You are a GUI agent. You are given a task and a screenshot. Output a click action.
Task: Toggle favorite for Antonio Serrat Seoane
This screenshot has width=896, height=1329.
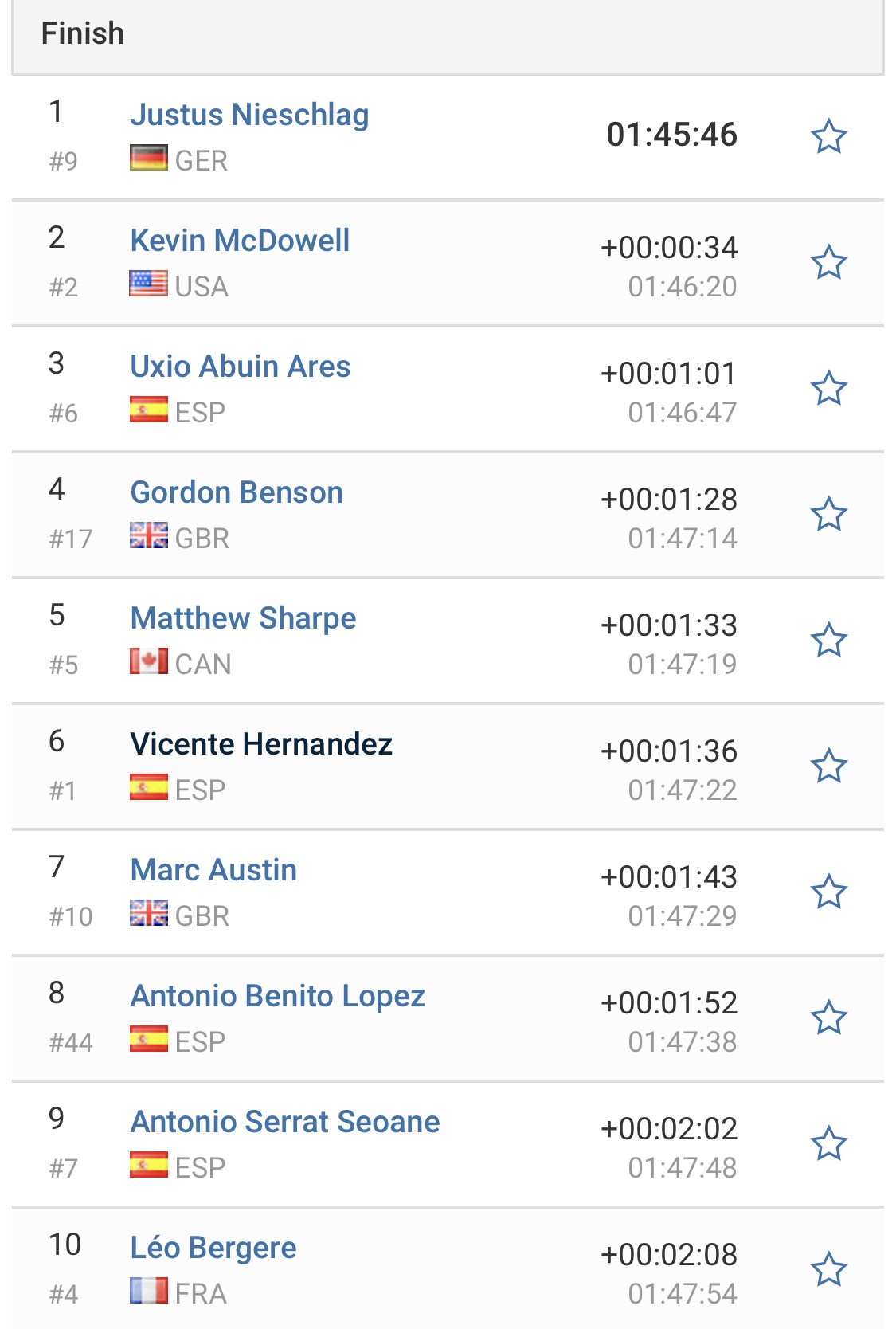pyautogui.click(x=828, y=1143)
